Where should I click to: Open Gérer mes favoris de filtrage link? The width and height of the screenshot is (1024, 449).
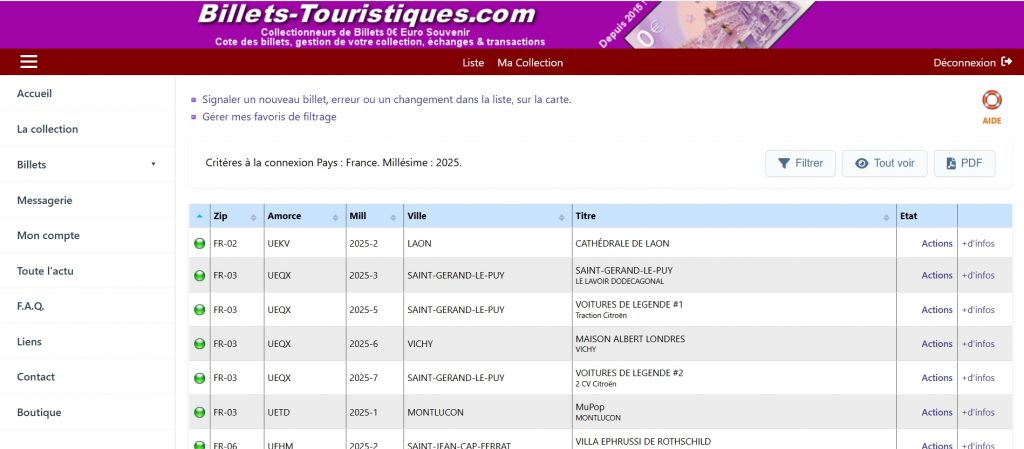[x=269, y=116]
